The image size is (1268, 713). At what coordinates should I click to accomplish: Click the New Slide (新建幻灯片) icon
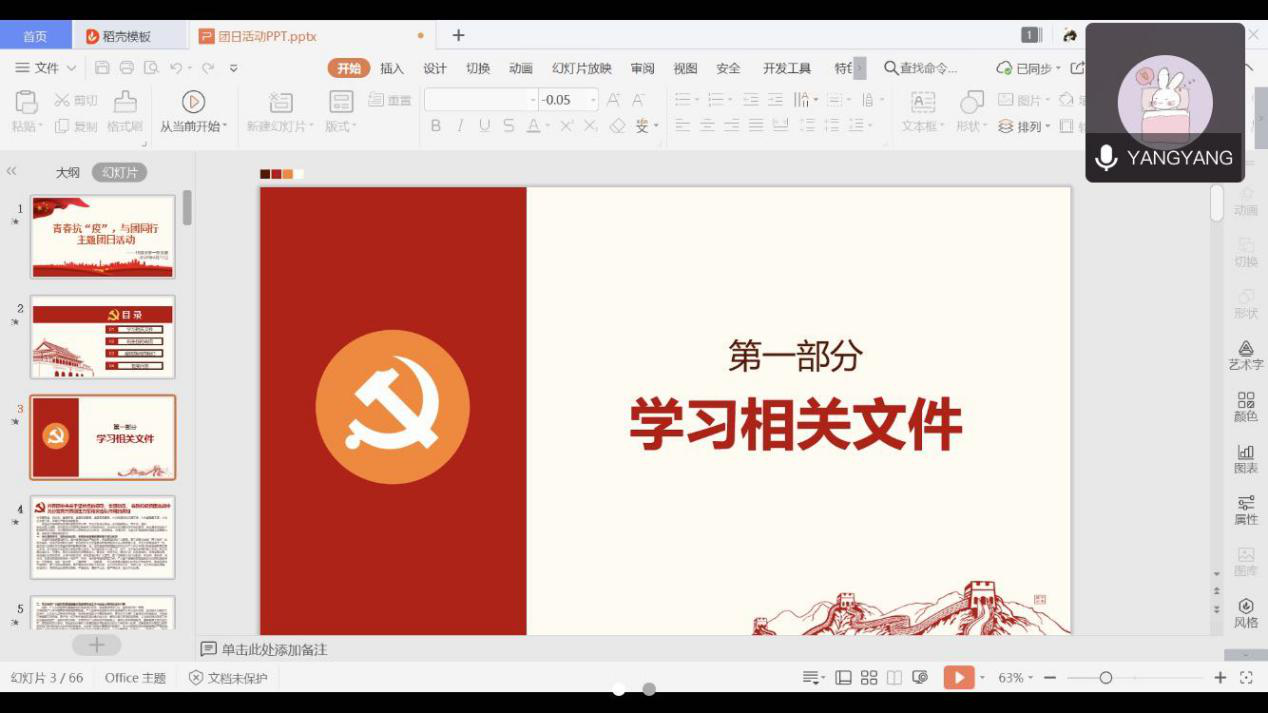point(281,102)
